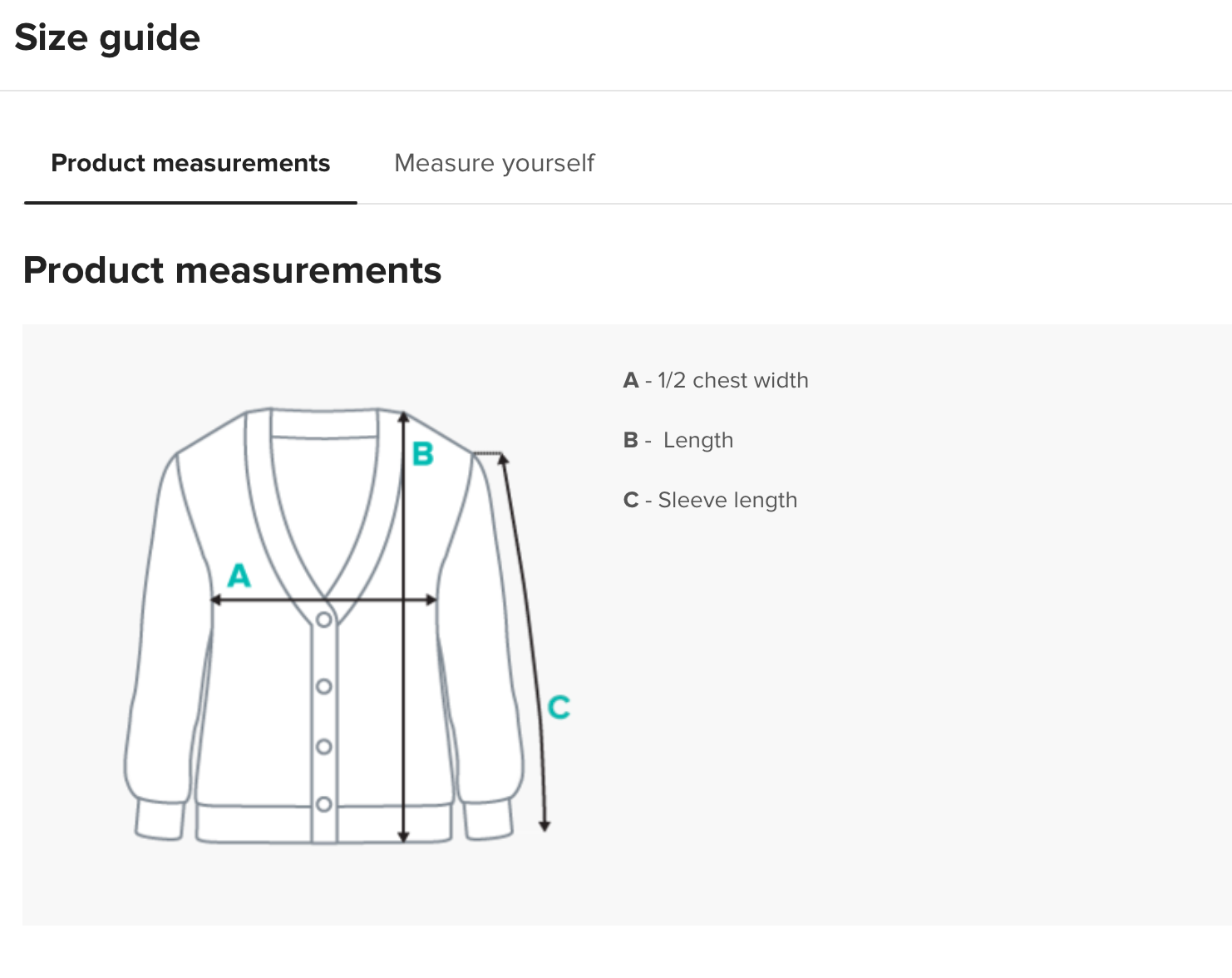Click teal letter B near the shoulder
The height and width of the screenshot is (978, 1232).
pyautogui.click(x=422, y=454)
